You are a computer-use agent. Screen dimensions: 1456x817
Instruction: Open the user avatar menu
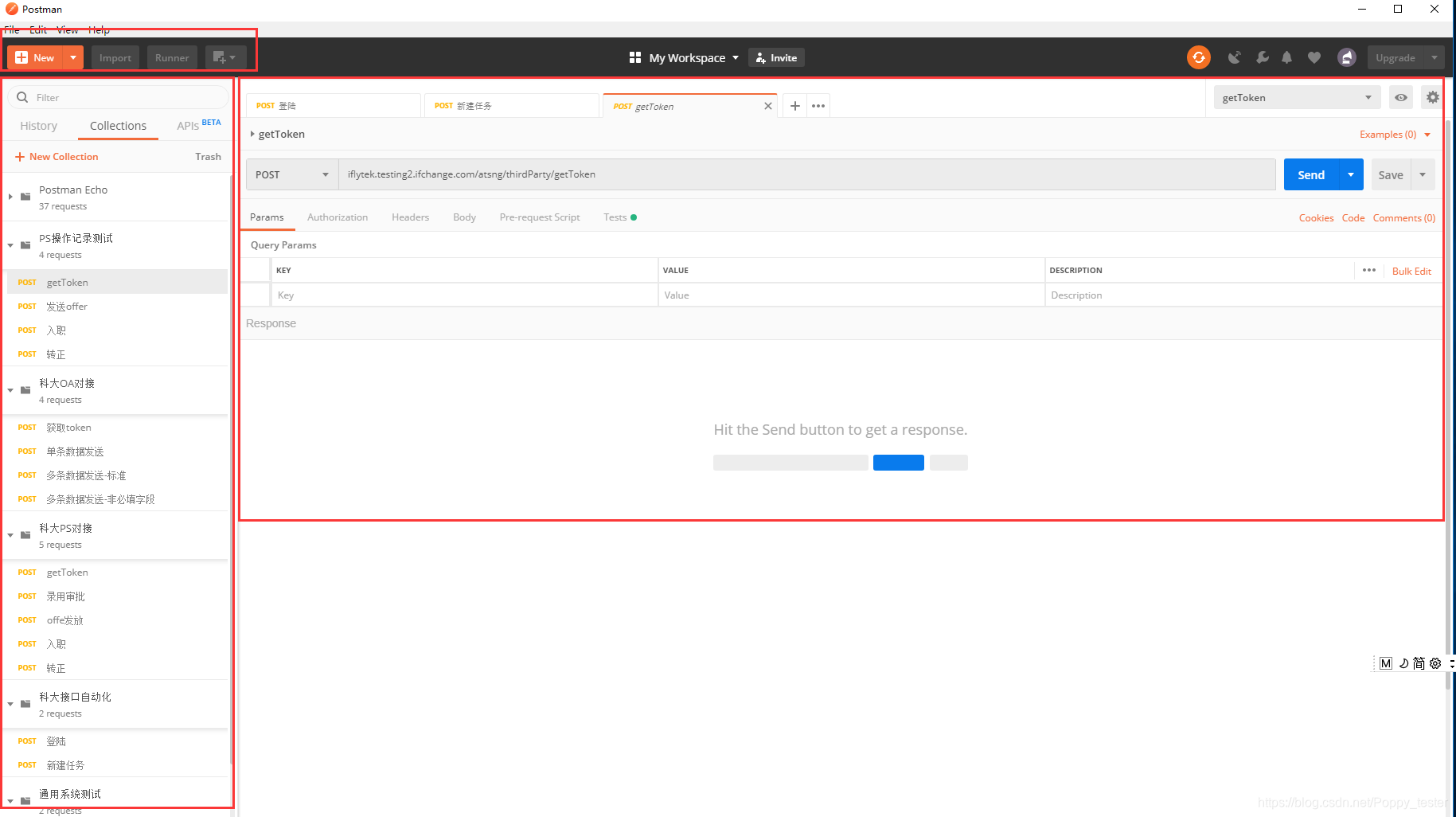pyautogui.click(x=1347, y=57)
